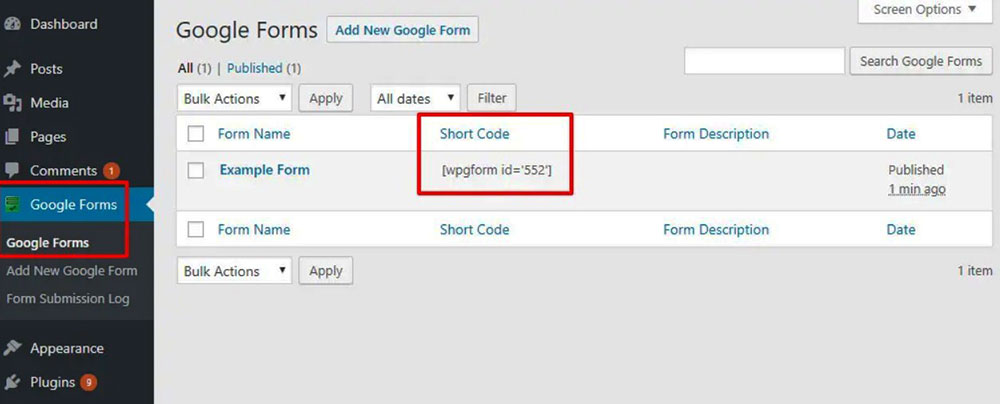This screenshot has width=1000, height=404.
Task: Click the Media icon in sidebar
Action: [13, 103]
